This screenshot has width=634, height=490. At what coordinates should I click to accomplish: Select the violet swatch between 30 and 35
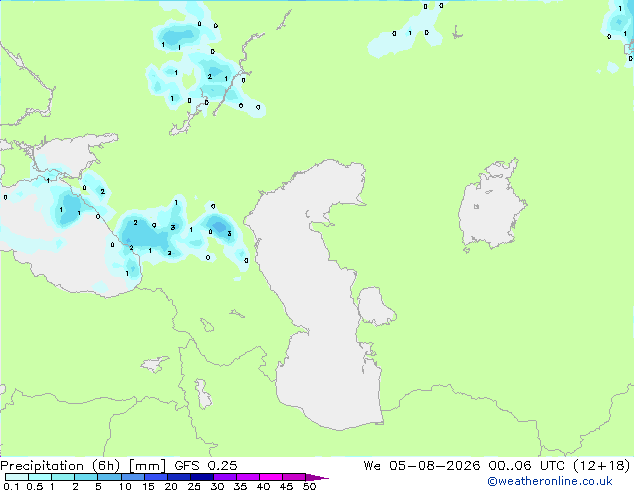pos(225,477)
